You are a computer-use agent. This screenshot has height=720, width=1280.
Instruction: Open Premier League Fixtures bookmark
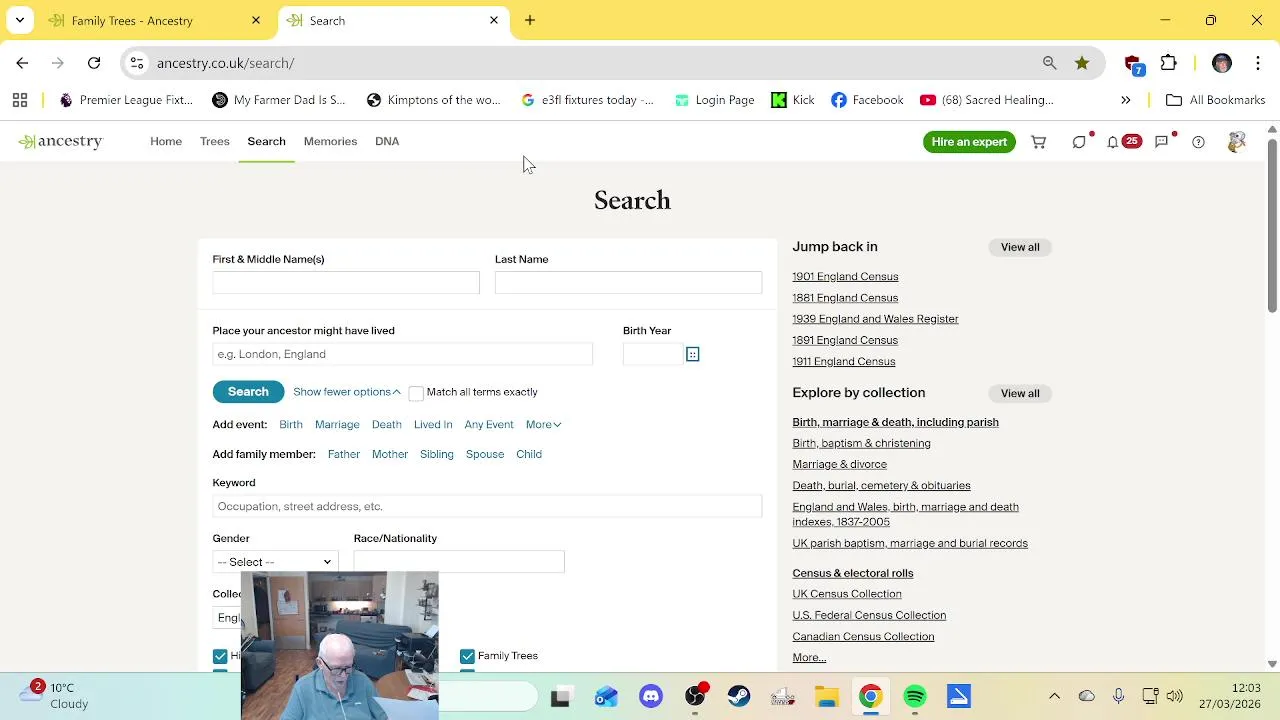tap(126, 100)
